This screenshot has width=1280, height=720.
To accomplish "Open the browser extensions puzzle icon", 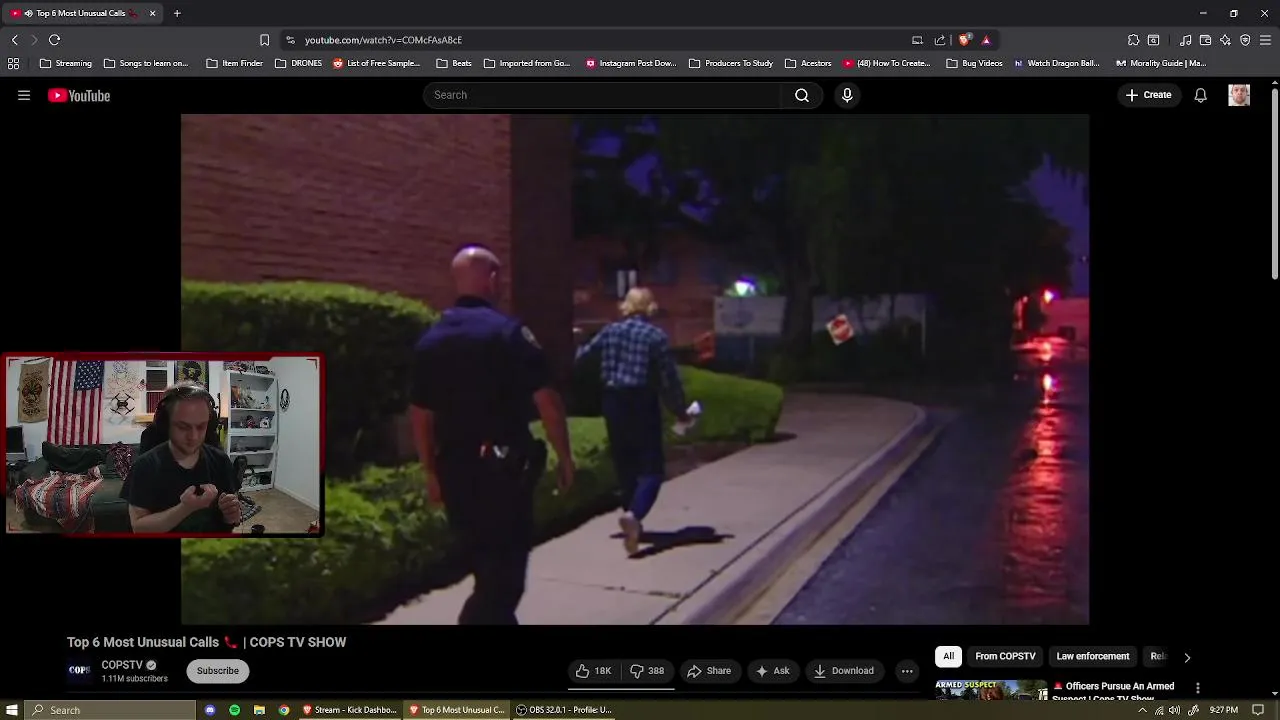I will coord(1133,40).
